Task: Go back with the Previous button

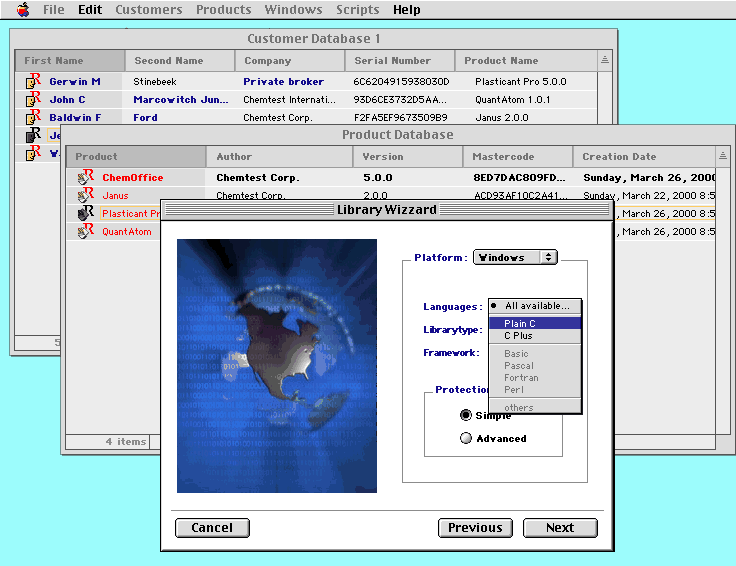Action: 475,528
